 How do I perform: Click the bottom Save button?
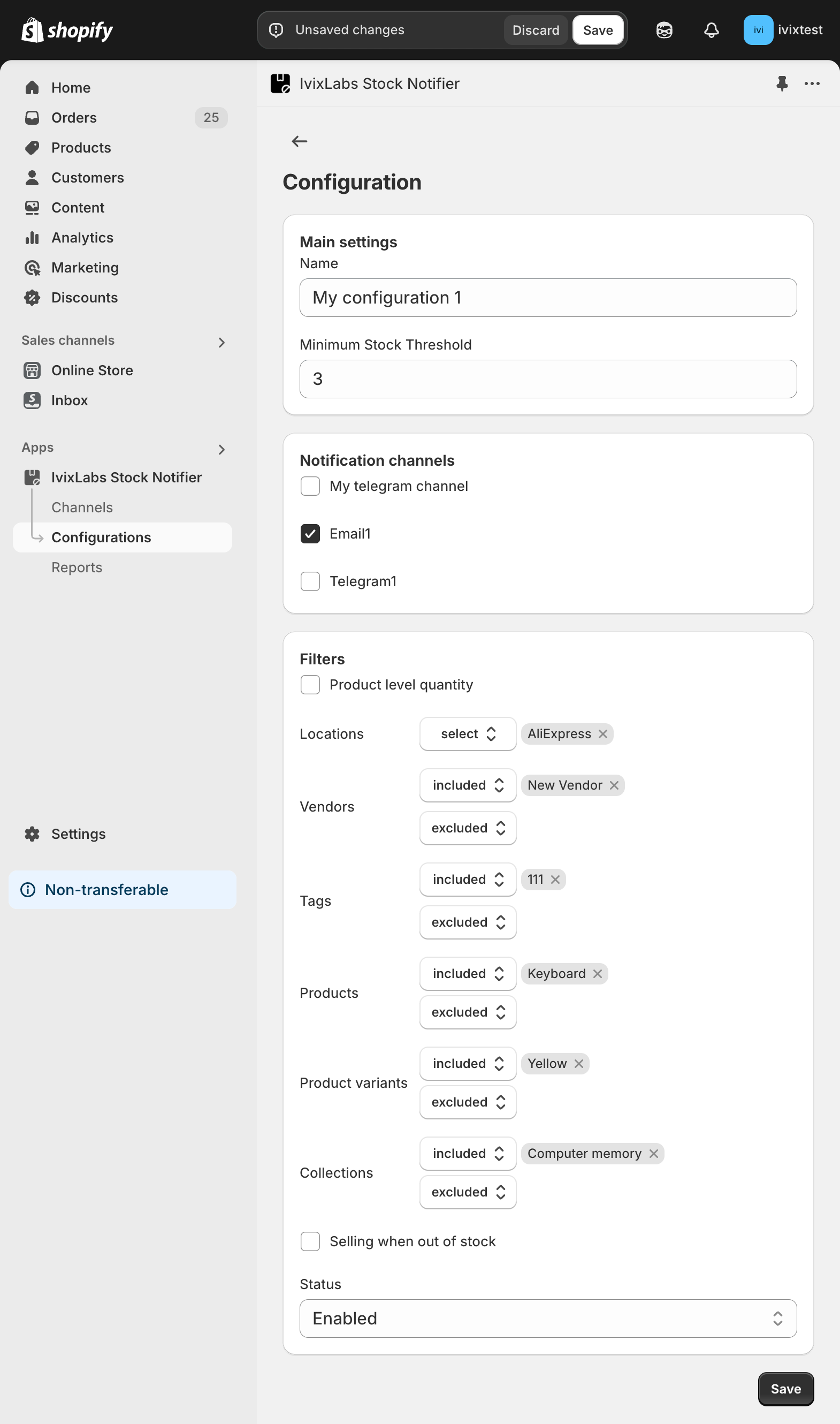[785, 1389]
